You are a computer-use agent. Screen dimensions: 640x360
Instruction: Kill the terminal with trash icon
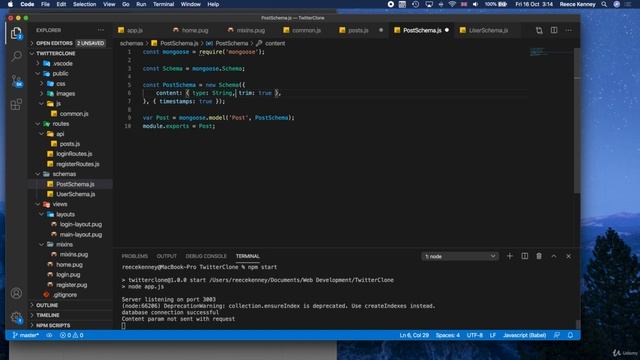coord(539,256)
